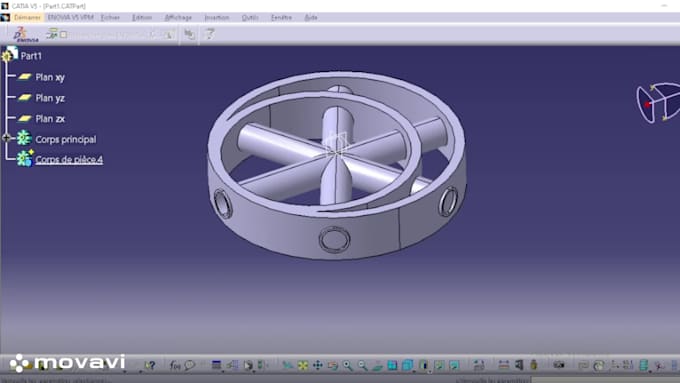Screen dimensions: 680x383
Task: Open the shading view mode icon
Action: point(424,366)
